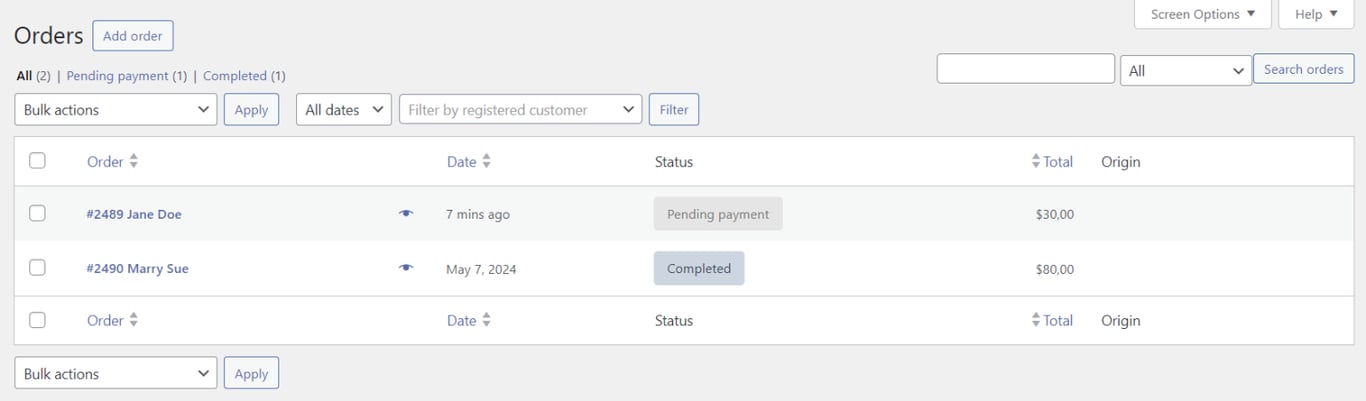Check the select-all checkbox in header
The height and width of the screenshot is (401, 1366).
click(x=37, y=160)
